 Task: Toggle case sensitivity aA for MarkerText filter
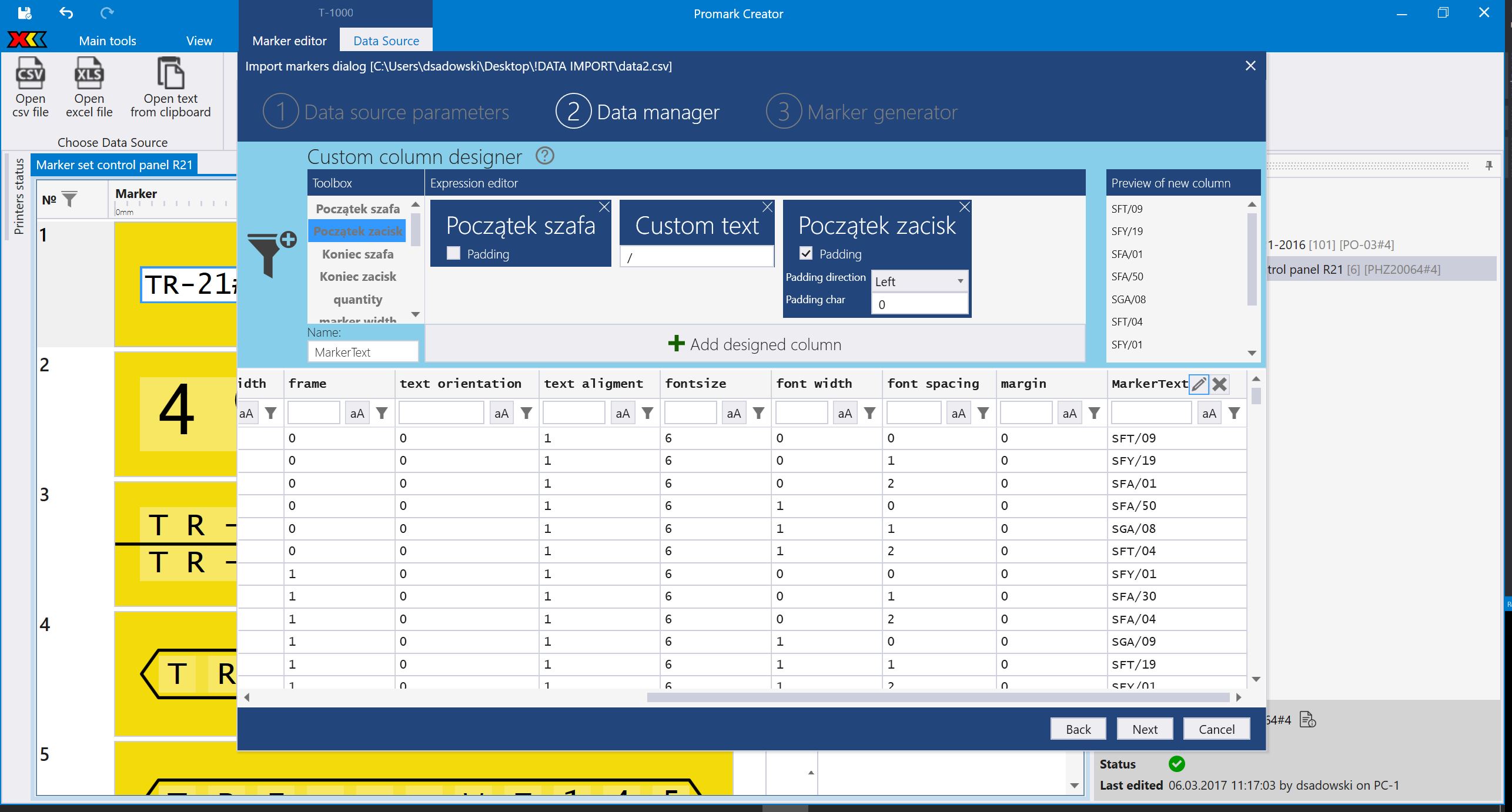click(1209, 414)
